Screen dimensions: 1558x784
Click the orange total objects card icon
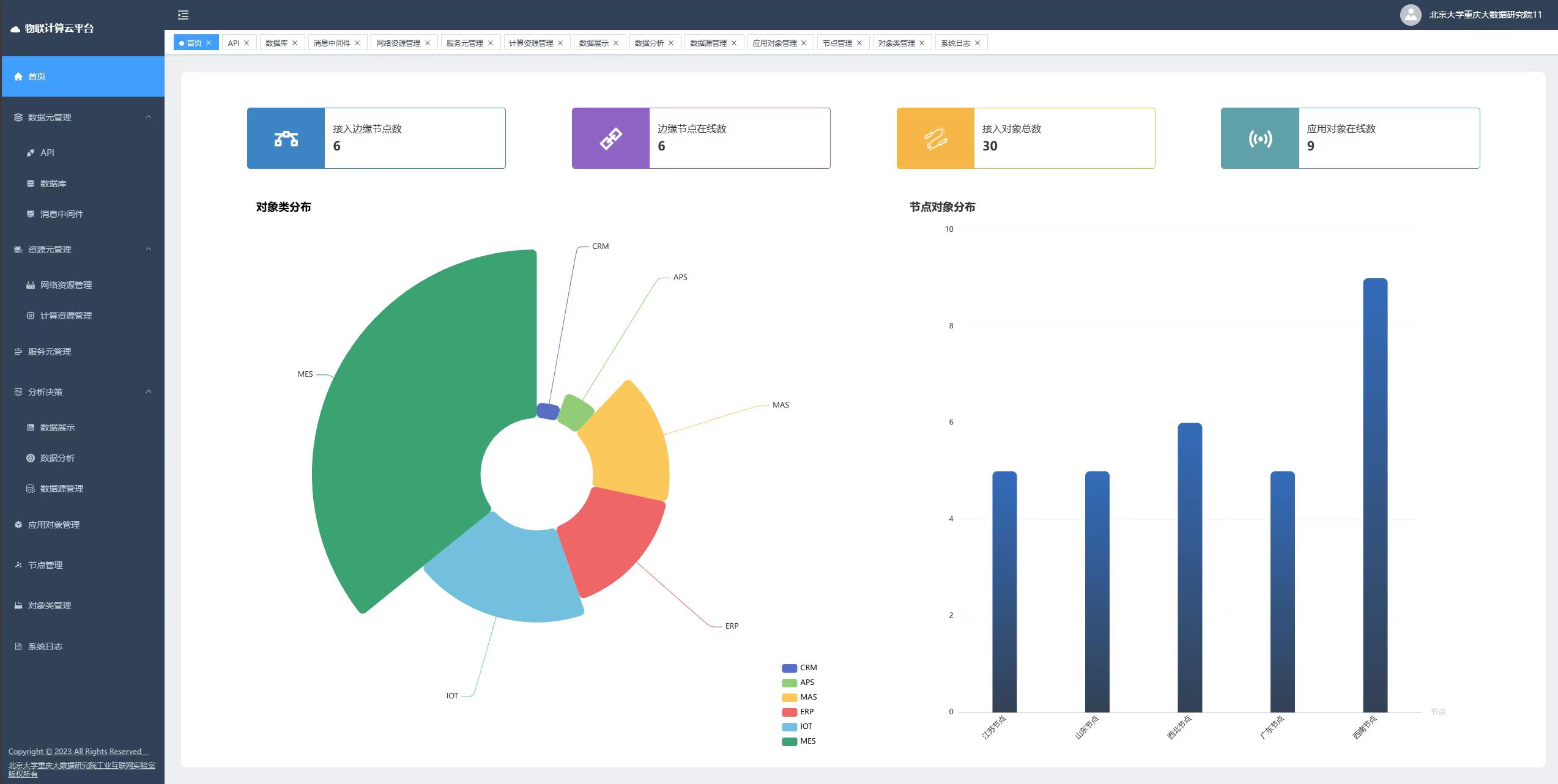pos(935,139)
